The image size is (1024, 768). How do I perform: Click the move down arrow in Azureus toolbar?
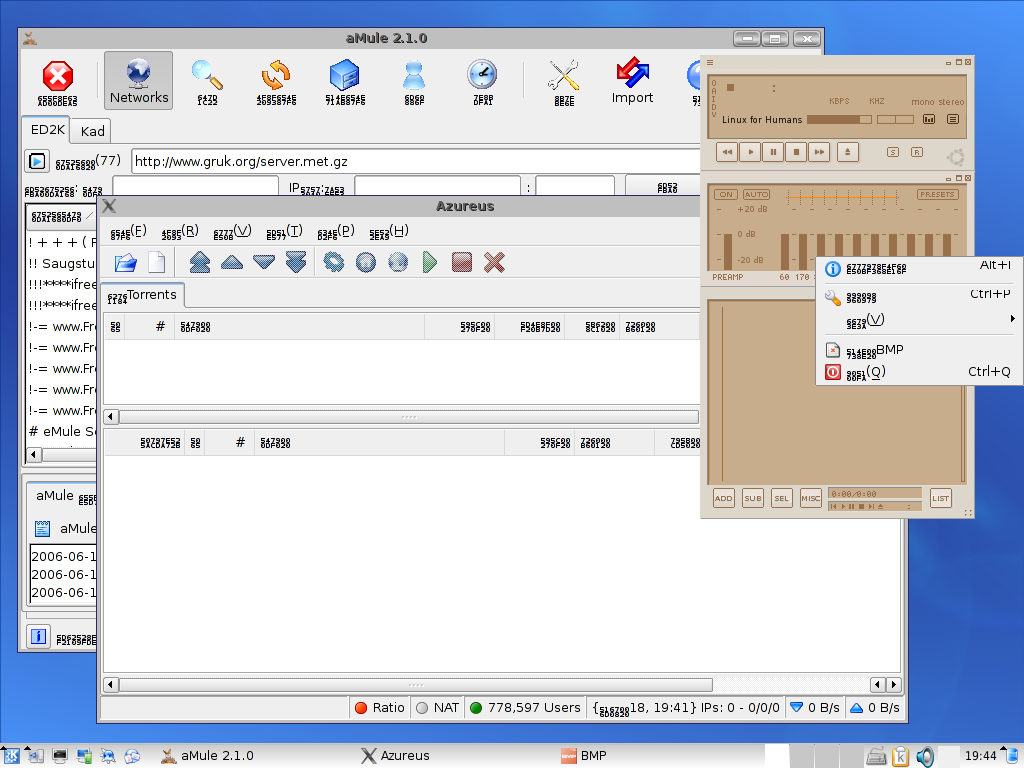(x=264, y=263)
